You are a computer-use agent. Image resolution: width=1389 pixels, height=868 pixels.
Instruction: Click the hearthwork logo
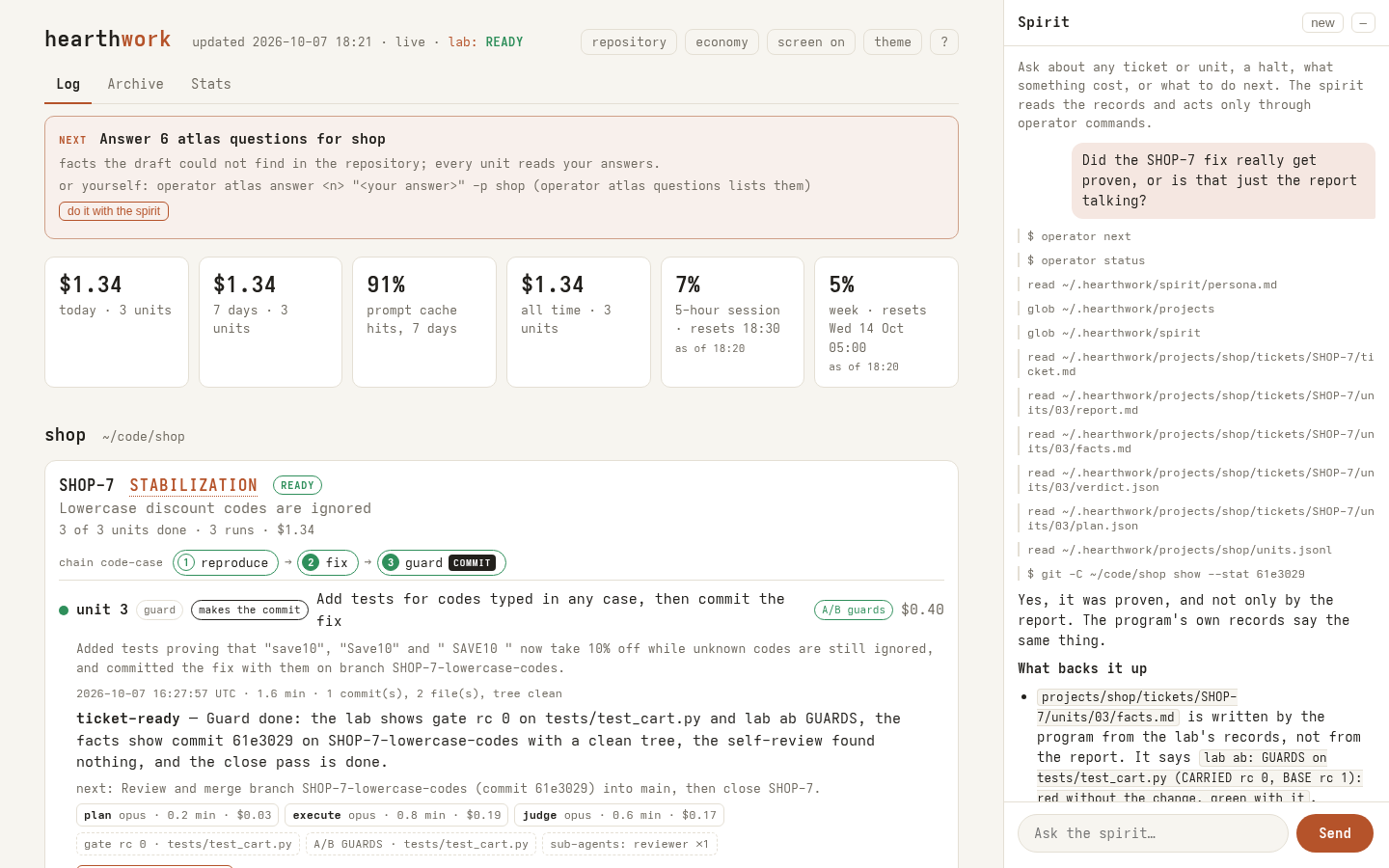click(x=107, y=40)
